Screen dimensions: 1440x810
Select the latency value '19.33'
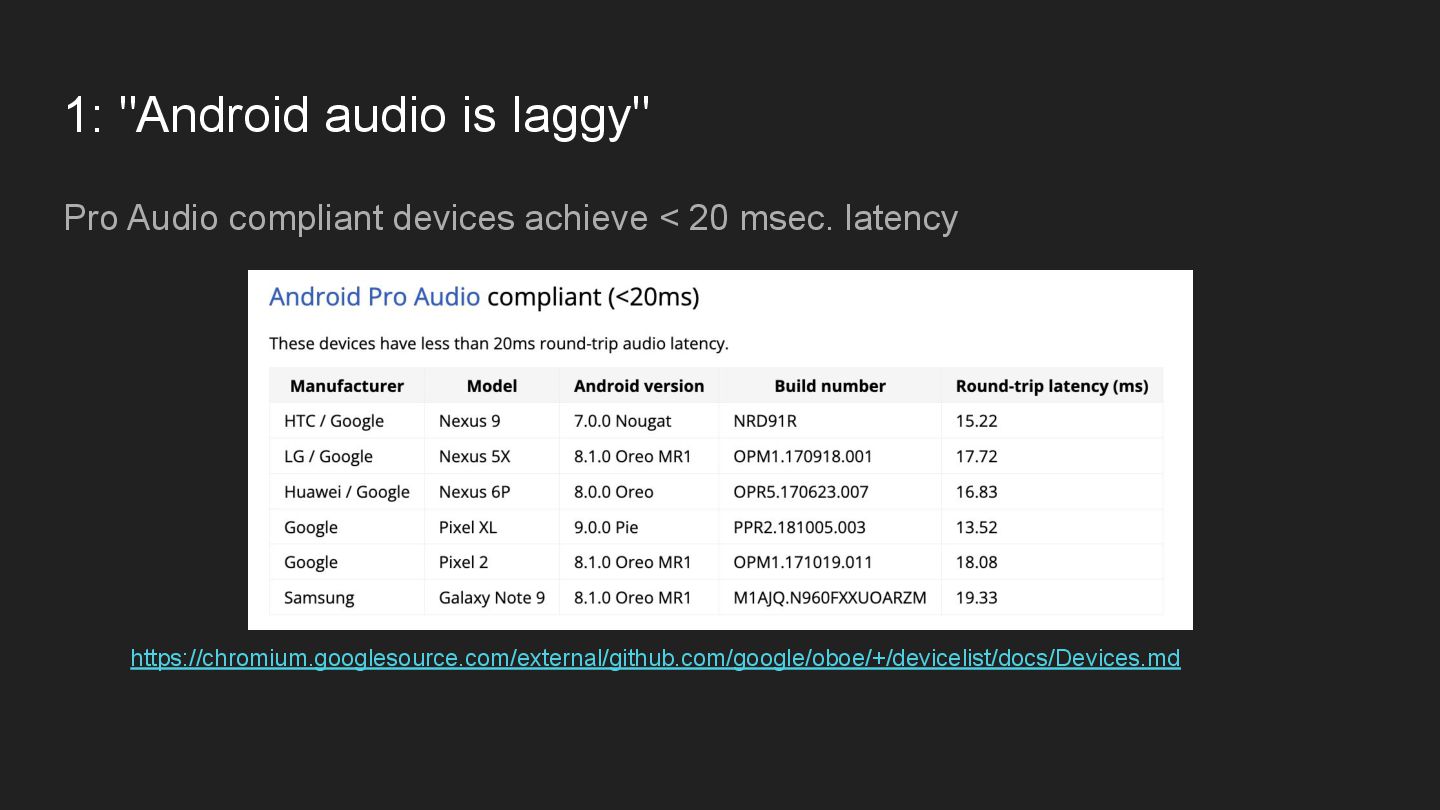977,598
